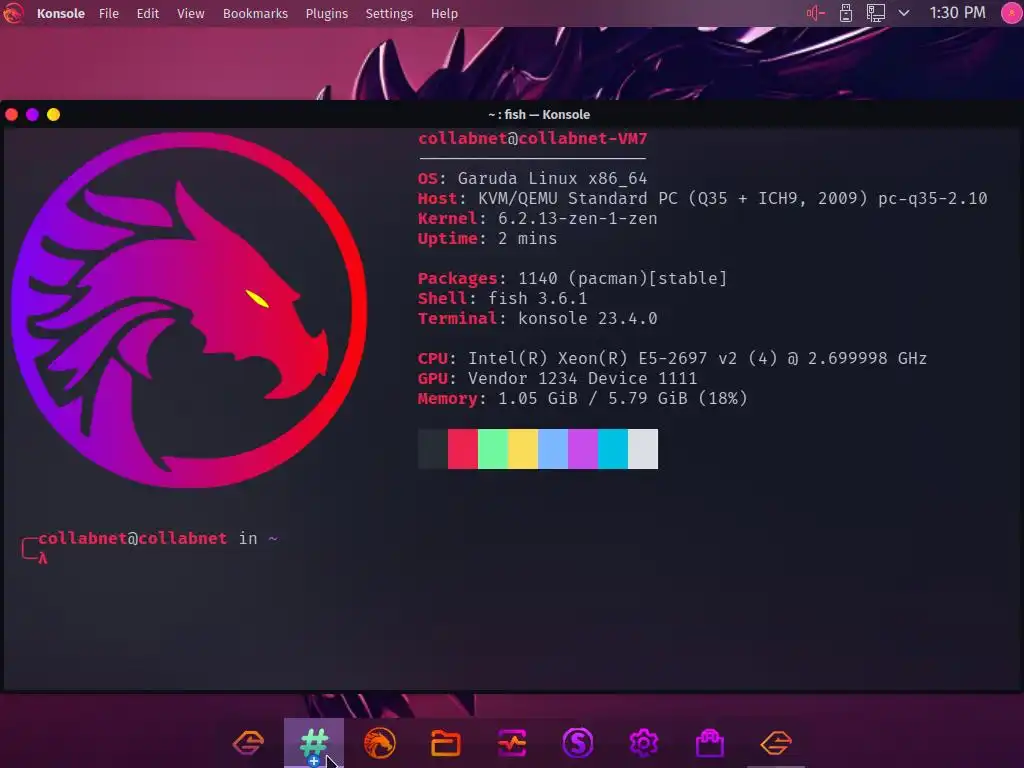The width and height of the screenshot is (1024, 768).
Task: Click the 'Shell: fish 3.6.1' line
Action: tap(502, 298)
